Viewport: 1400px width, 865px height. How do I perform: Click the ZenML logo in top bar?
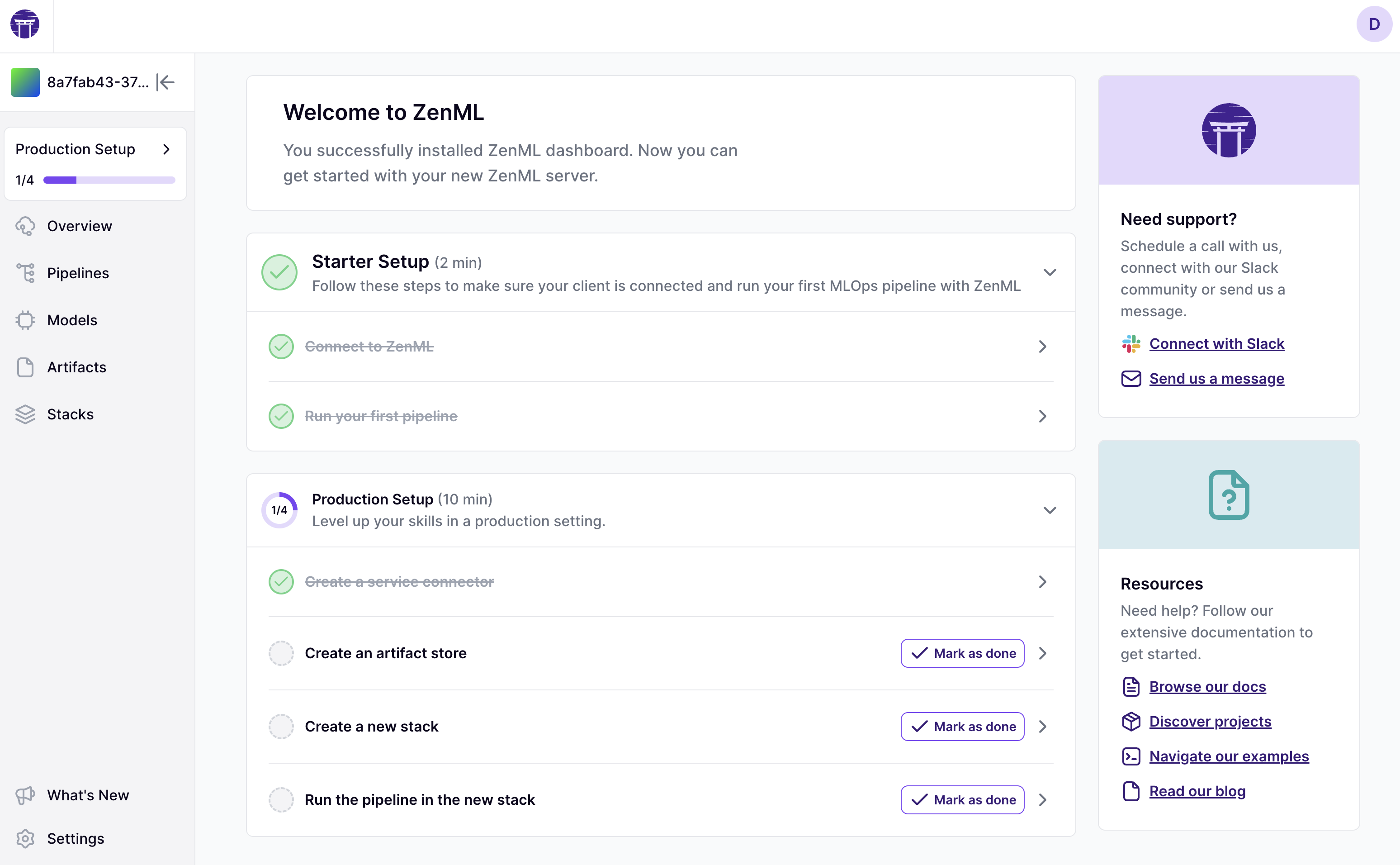pos(25,24)
